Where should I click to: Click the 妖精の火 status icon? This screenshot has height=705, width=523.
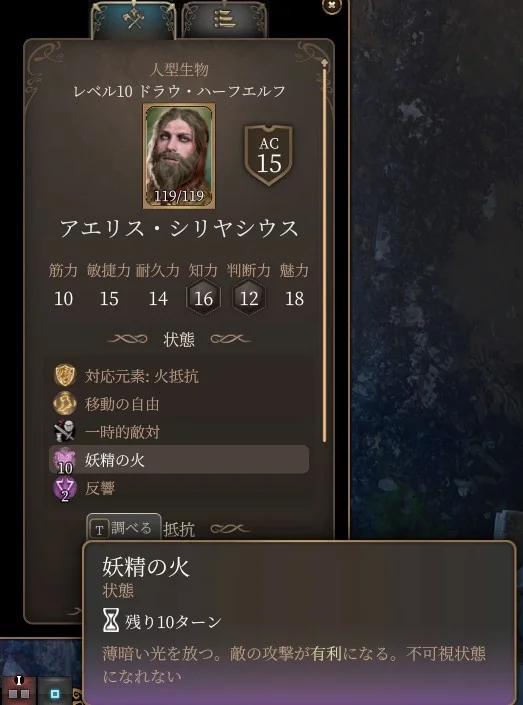(x=65, y=460)
